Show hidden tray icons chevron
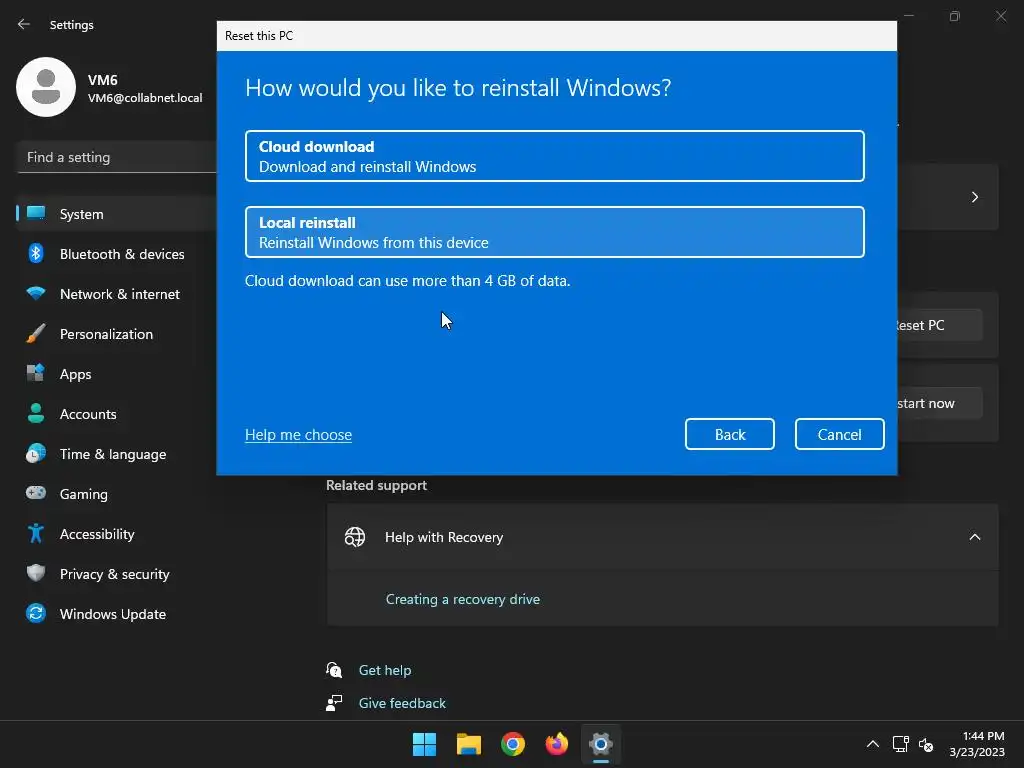This screenshot has width=1024, height=768. click(872, 744)
